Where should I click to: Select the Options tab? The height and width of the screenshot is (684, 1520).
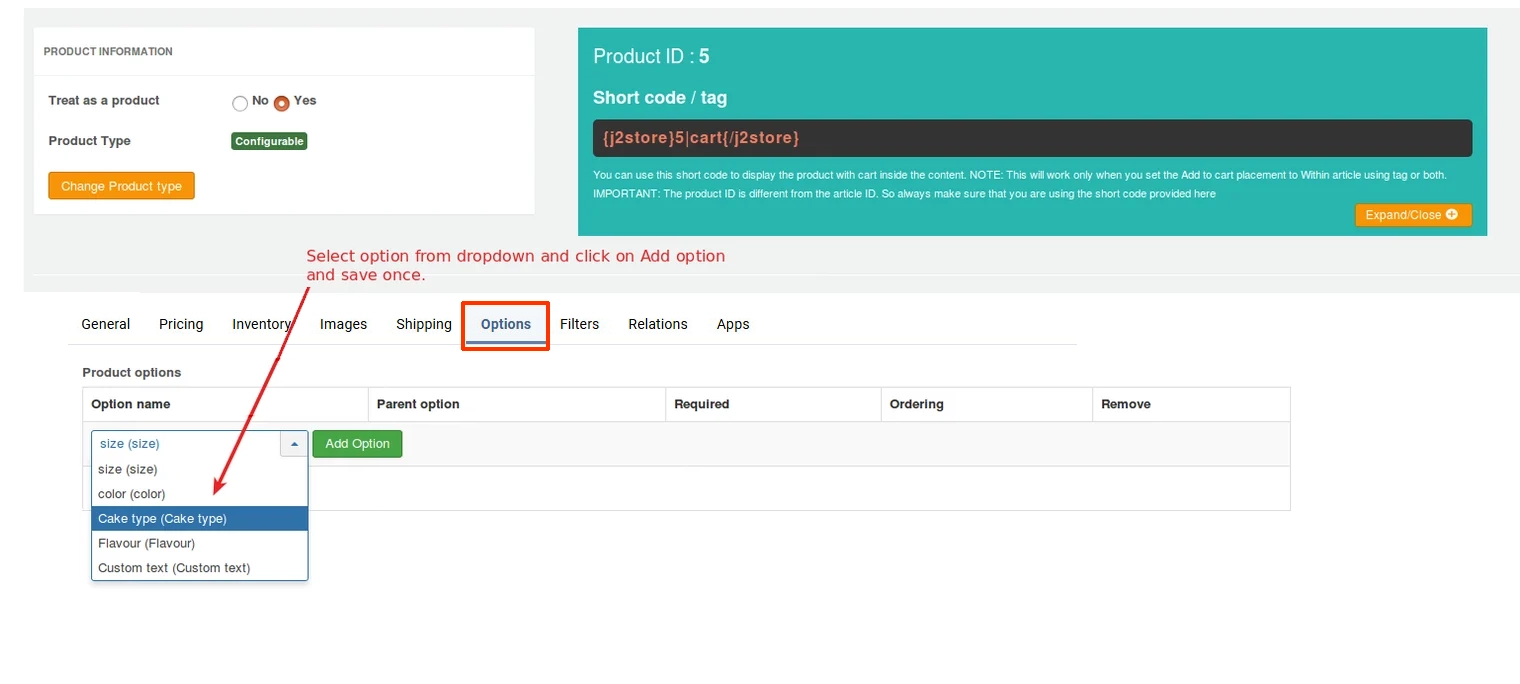pos(506,324)
